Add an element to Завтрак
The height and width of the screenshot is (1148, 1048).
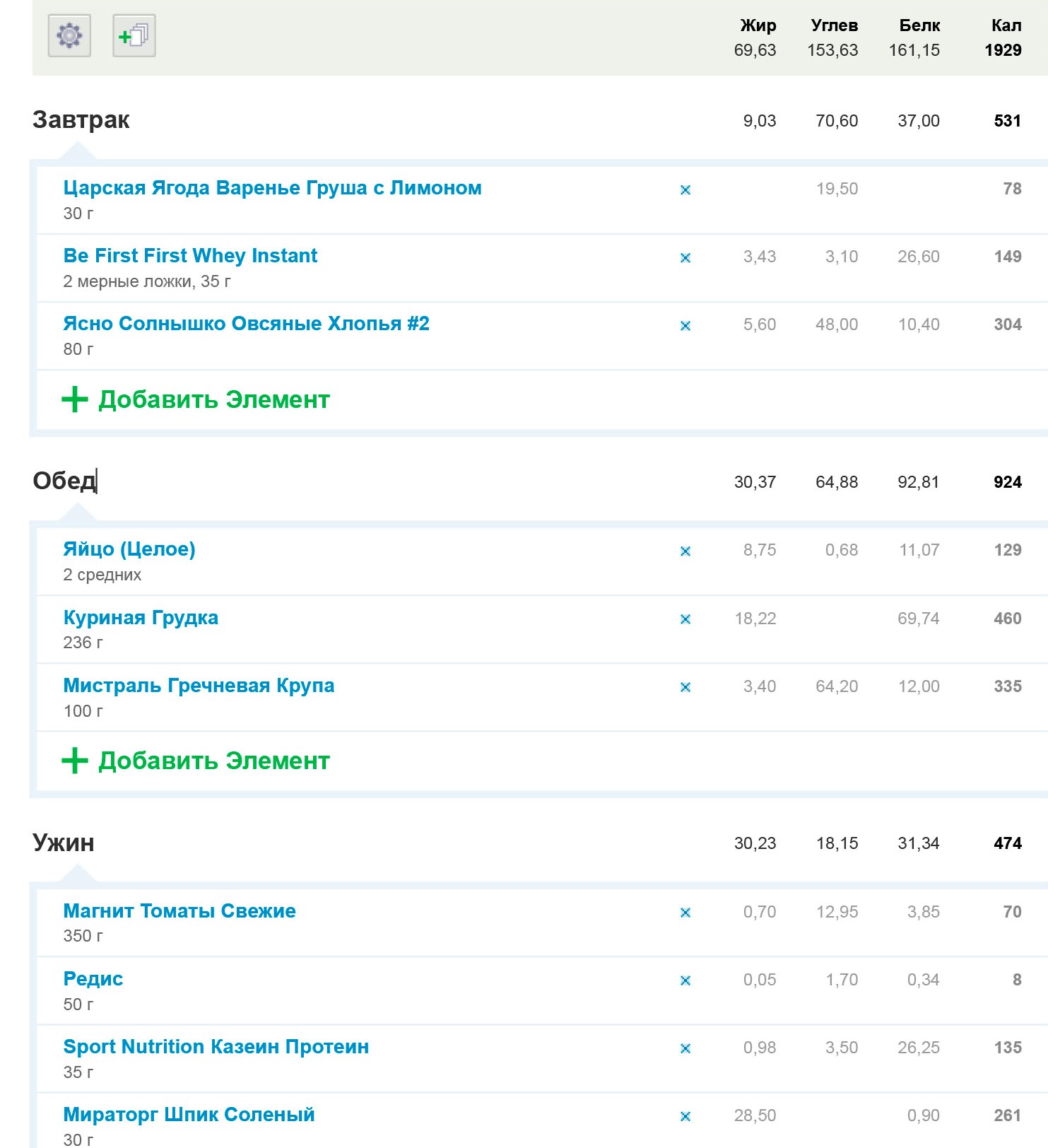196,399
